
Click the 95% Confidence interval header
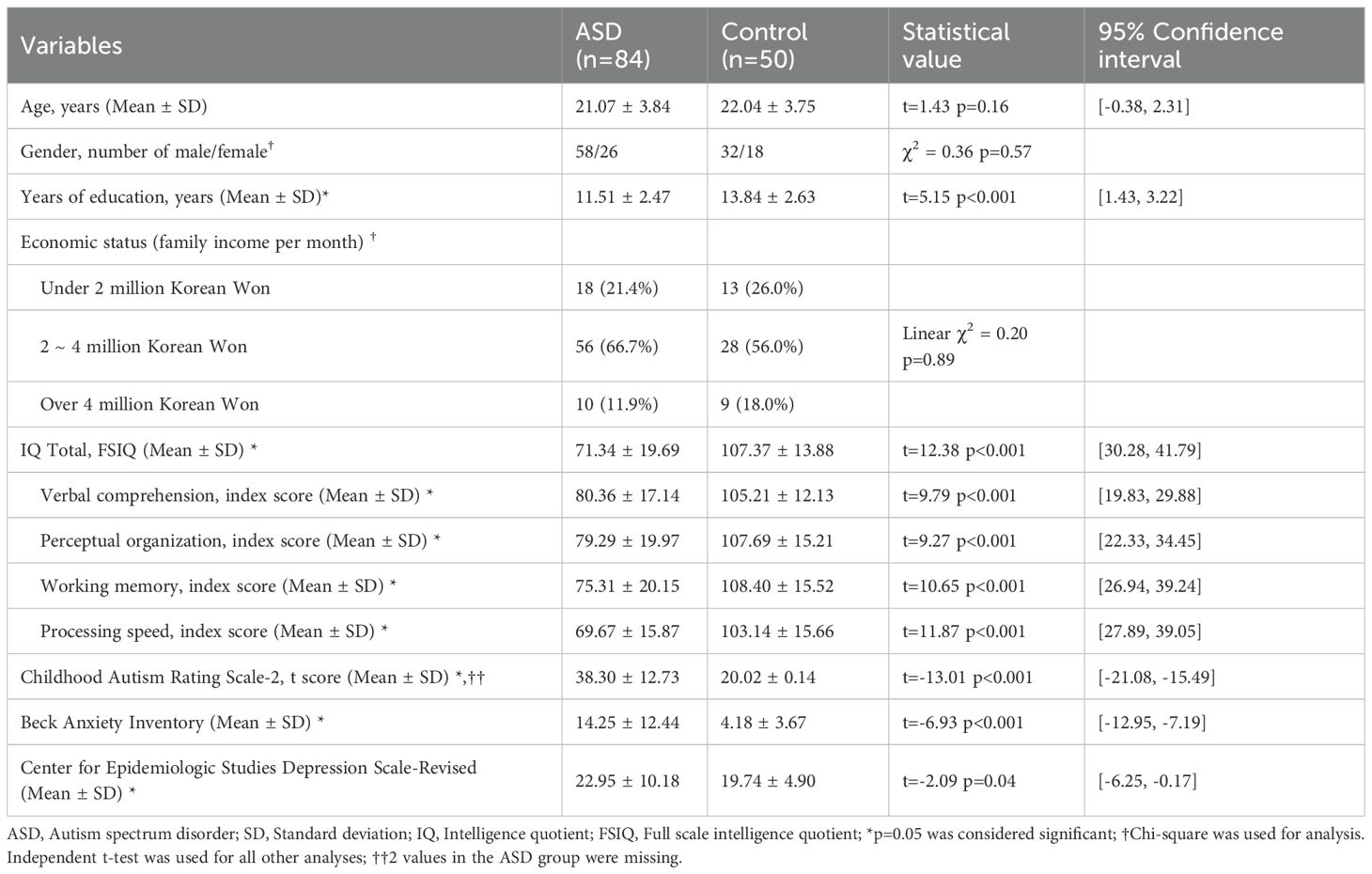1190,45
